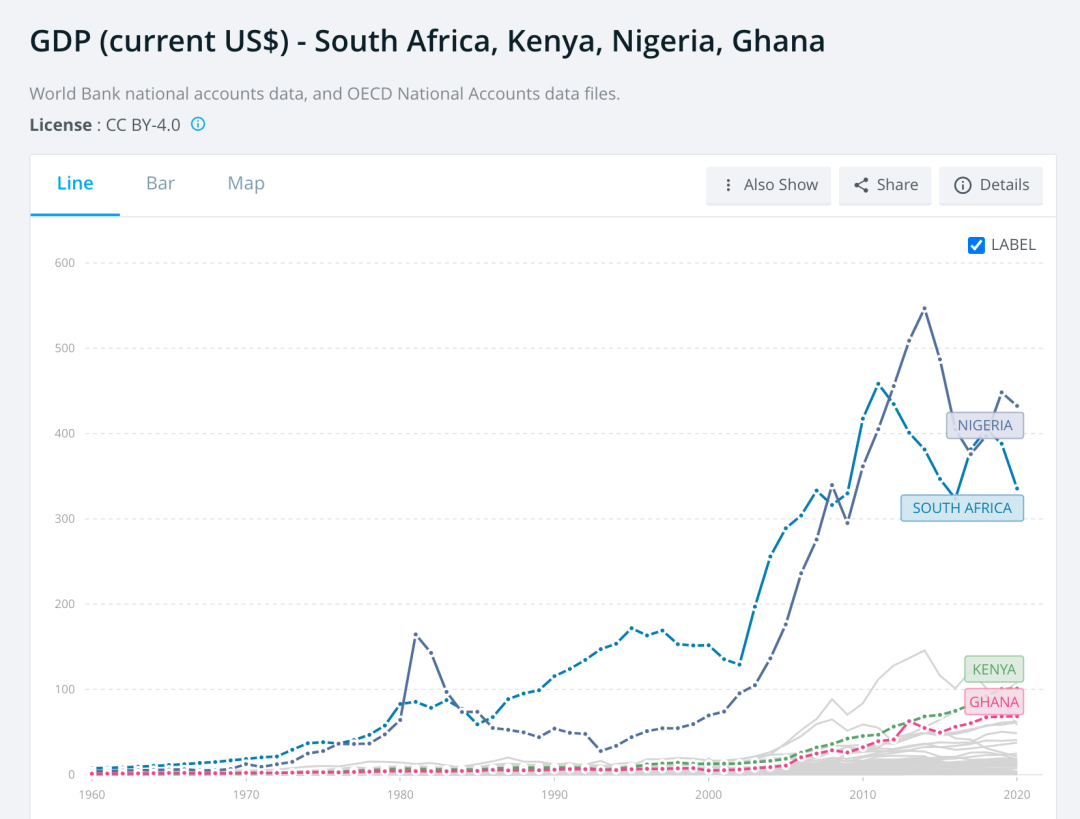Click the Details button label

tap(1004, 185)
